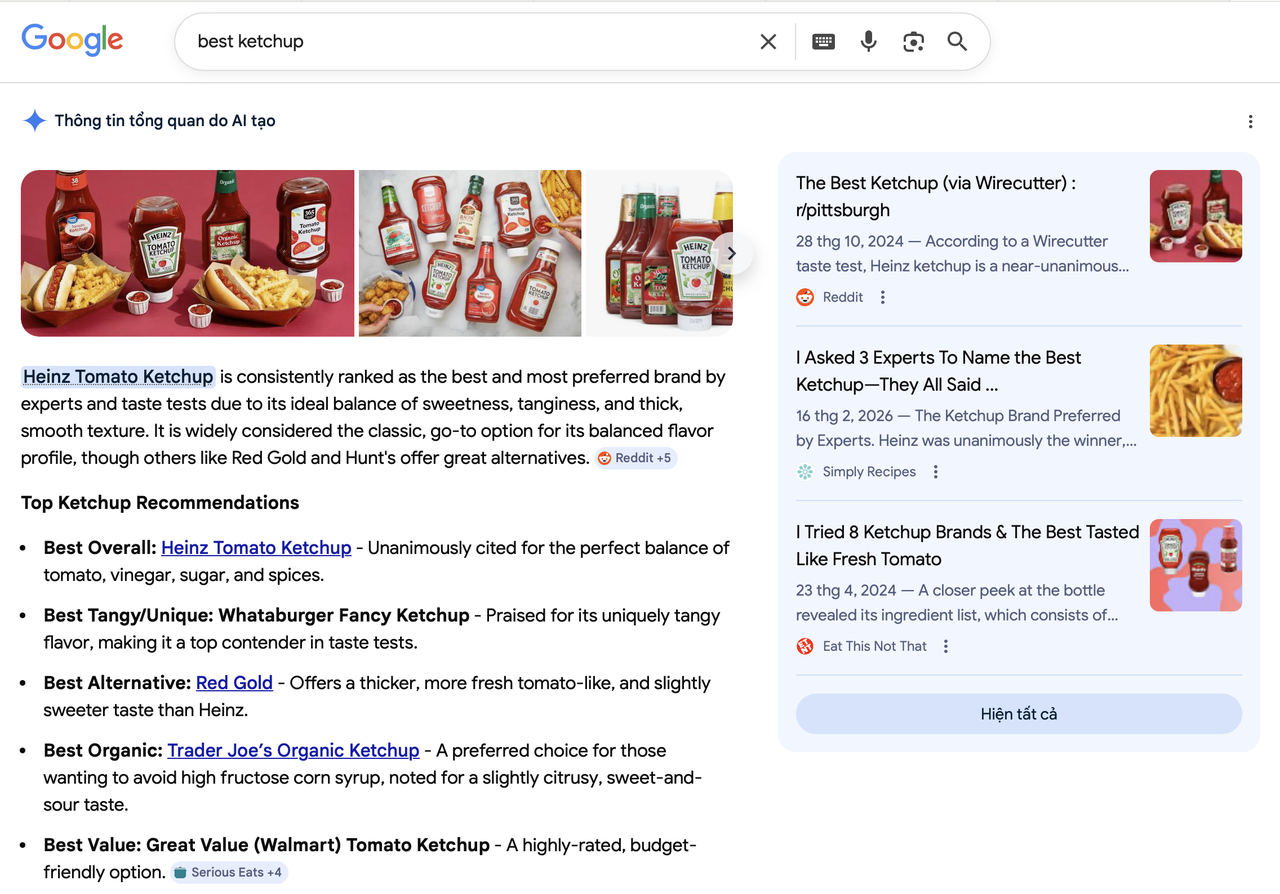Open the french fries thumbnail for Simply Recipes

click(x=1196, y=391)
